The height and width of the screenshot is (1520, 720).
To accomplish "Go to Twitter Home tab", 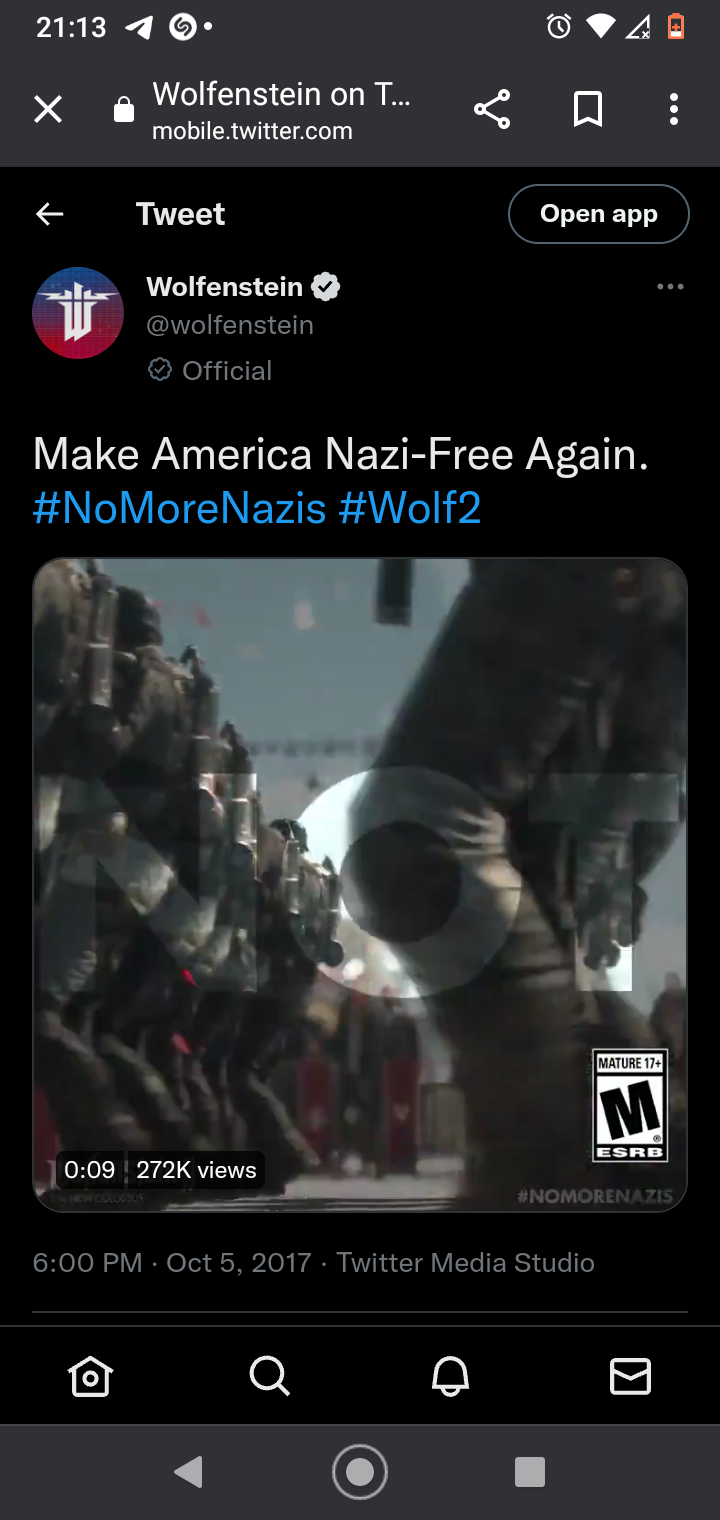I will pyautogui.click(x=90, y=1377).
